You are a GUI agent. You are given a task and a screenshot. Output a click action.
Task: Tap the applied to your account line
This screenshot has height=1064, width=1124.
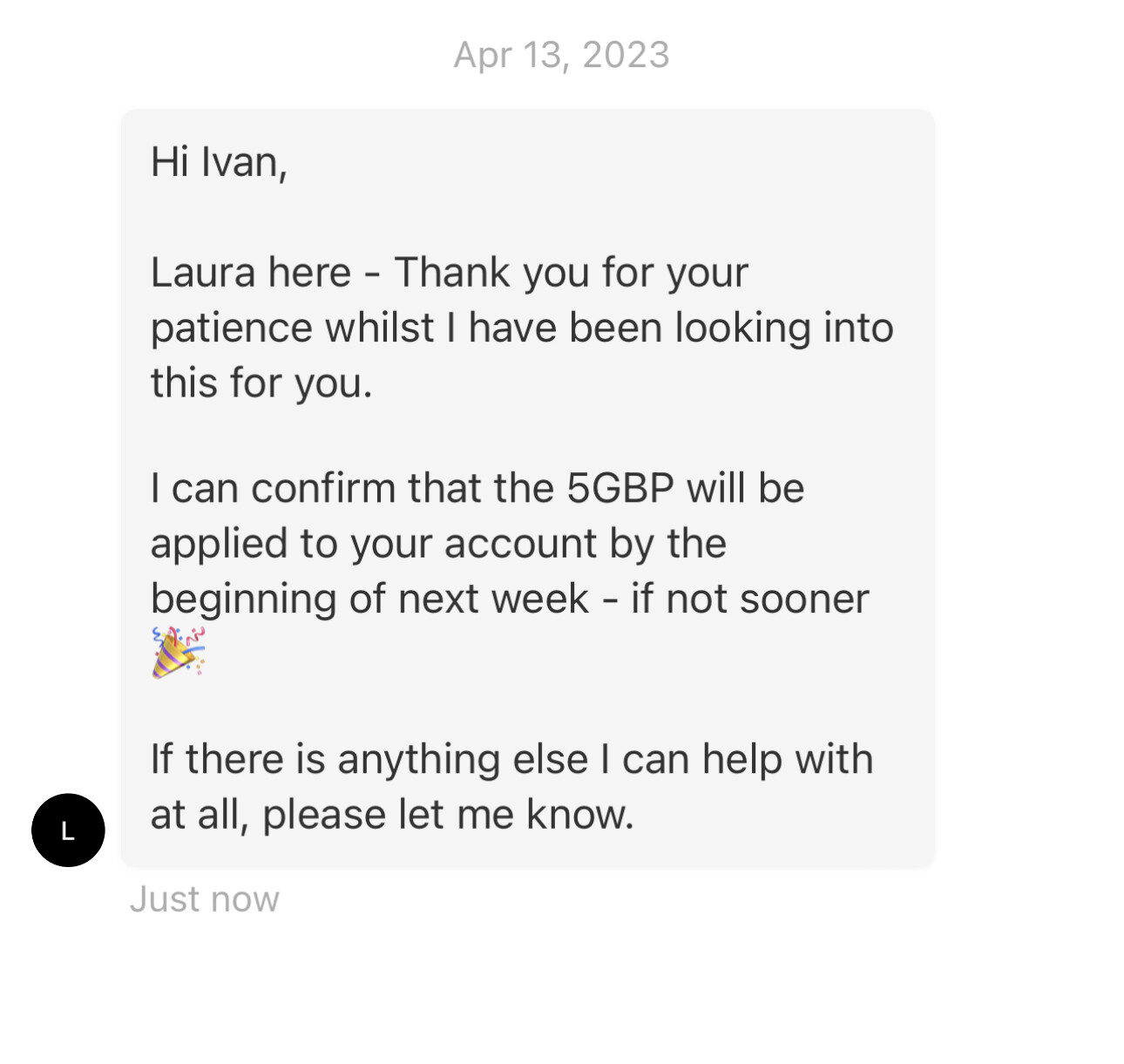[x=438, y=545]
